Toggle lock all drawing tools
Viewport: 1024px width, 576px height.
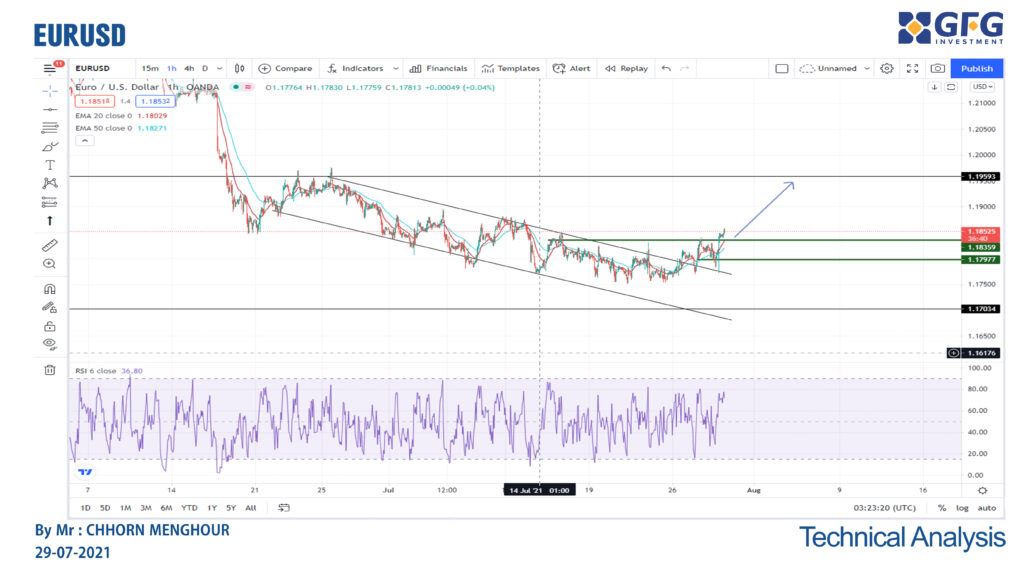50,325
